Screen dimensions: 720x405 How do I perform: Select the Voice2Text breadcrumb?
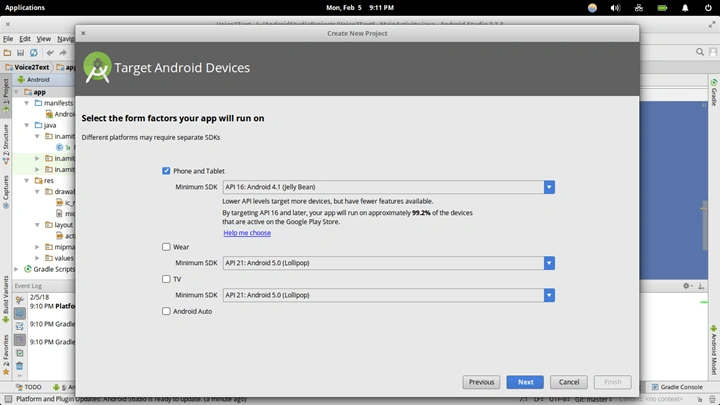(x=27, y=67)
